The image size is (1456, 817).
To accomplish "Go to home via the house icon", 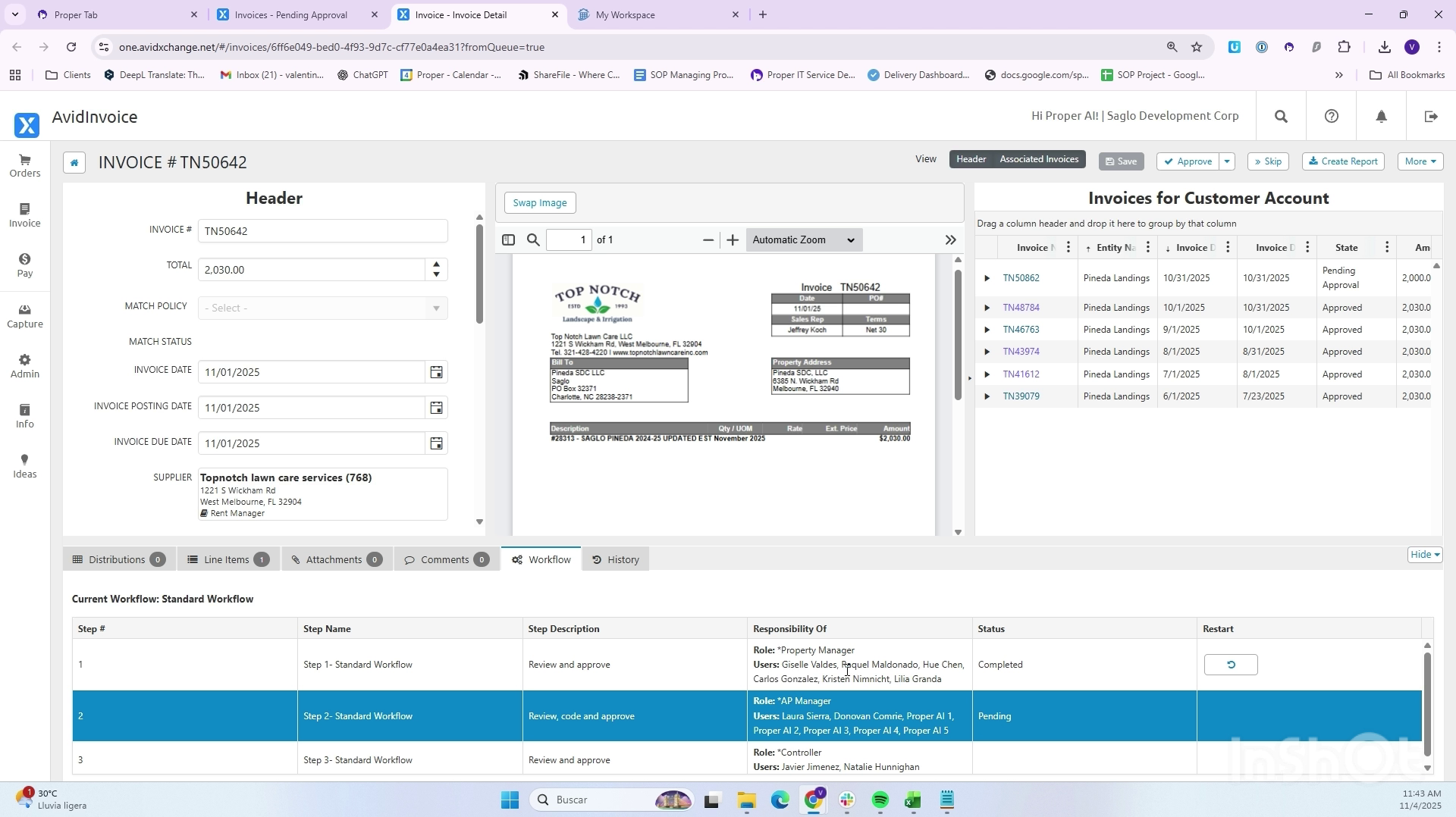I will [74, 163].
